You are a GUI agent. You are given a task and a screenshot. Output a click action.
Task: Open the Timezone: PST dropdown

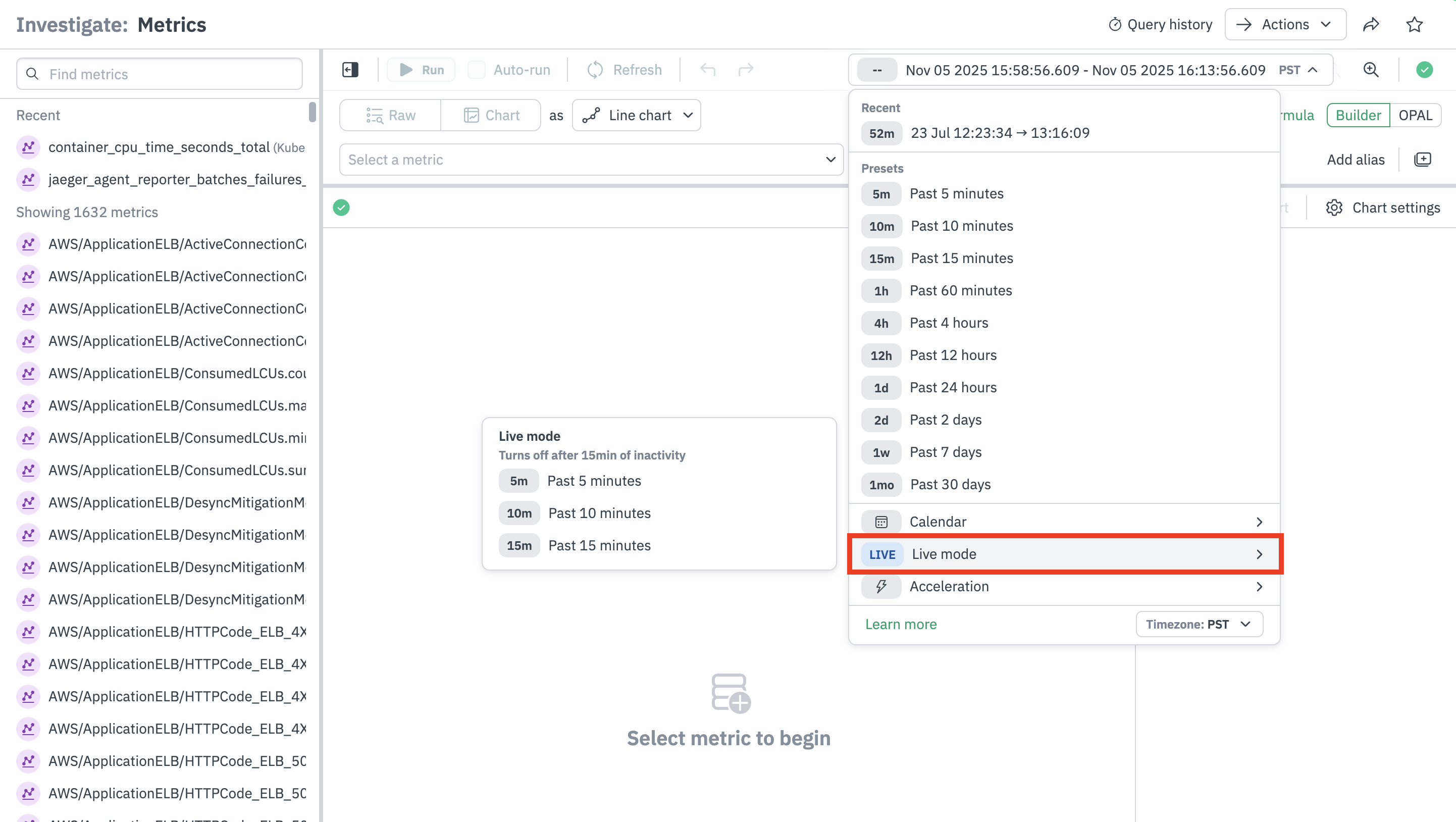coord(1199,624)
